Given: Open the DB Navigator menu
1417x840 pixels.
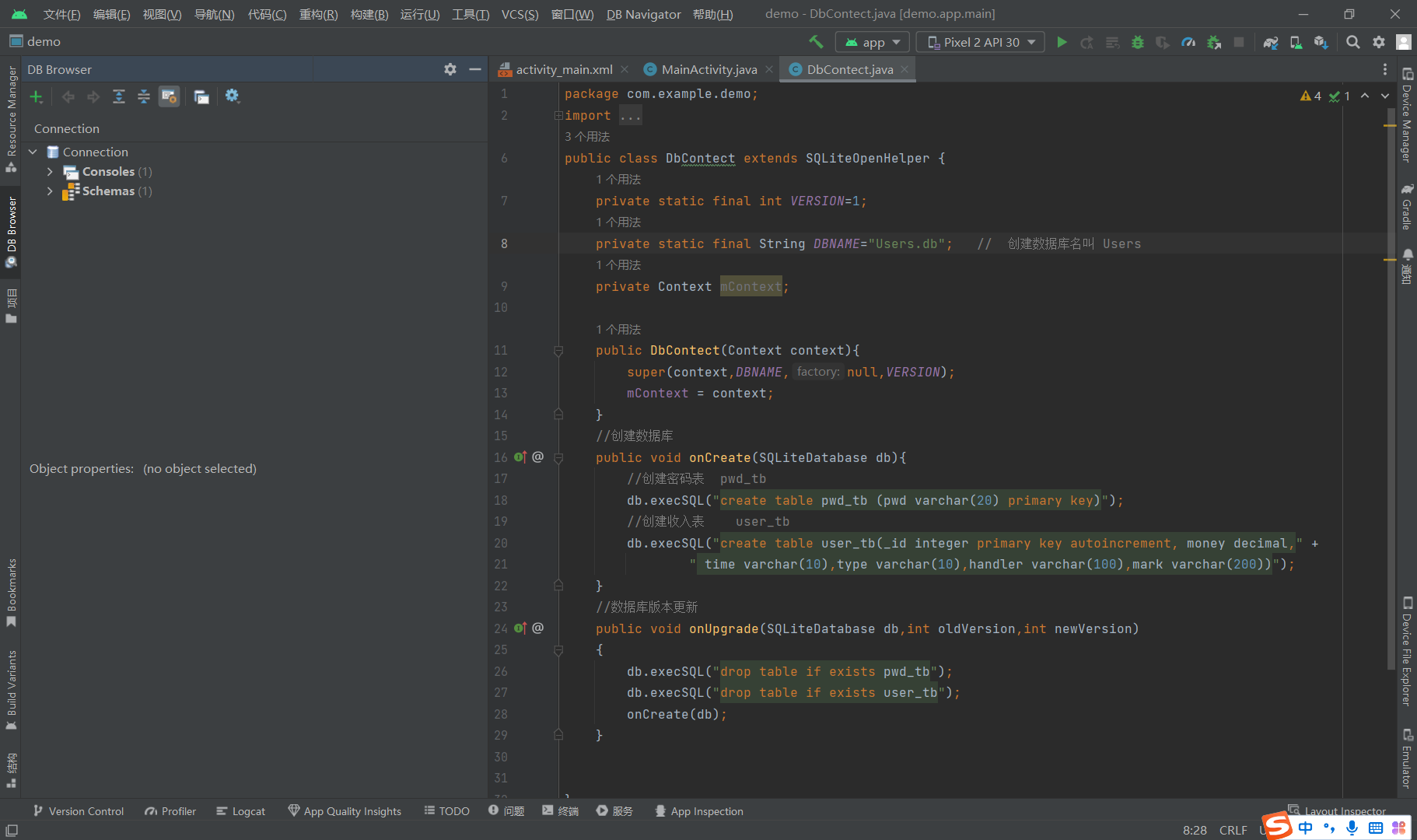Looking at the screenshot, I should pyautogui.click(x=643, y=14).
